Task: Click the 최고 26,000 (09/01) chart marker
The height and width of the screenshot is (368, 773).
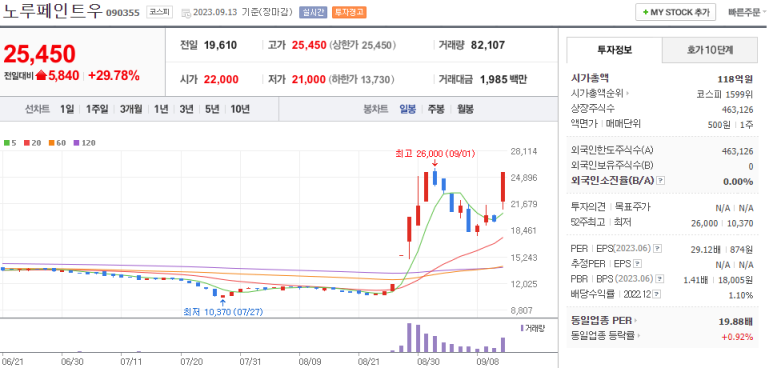Action: (435, 154)
